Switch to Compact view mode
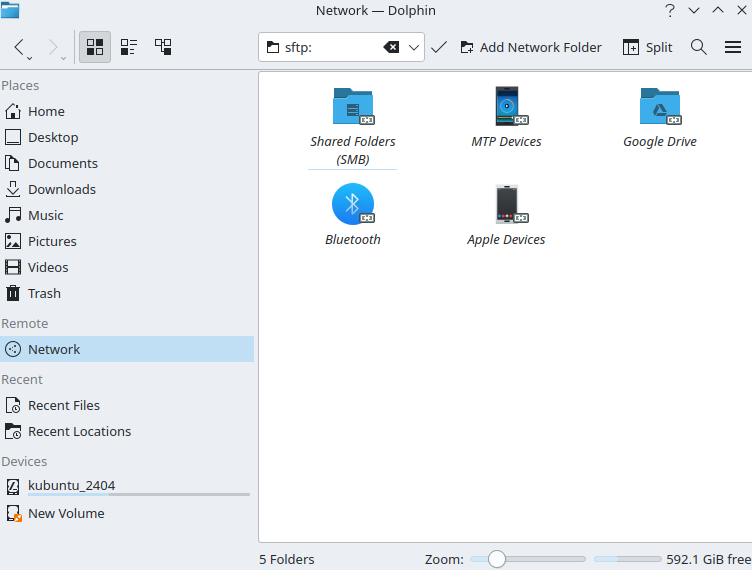Image resolution: width=752 pixels, height=570 pixels. [x=129, y=47]
